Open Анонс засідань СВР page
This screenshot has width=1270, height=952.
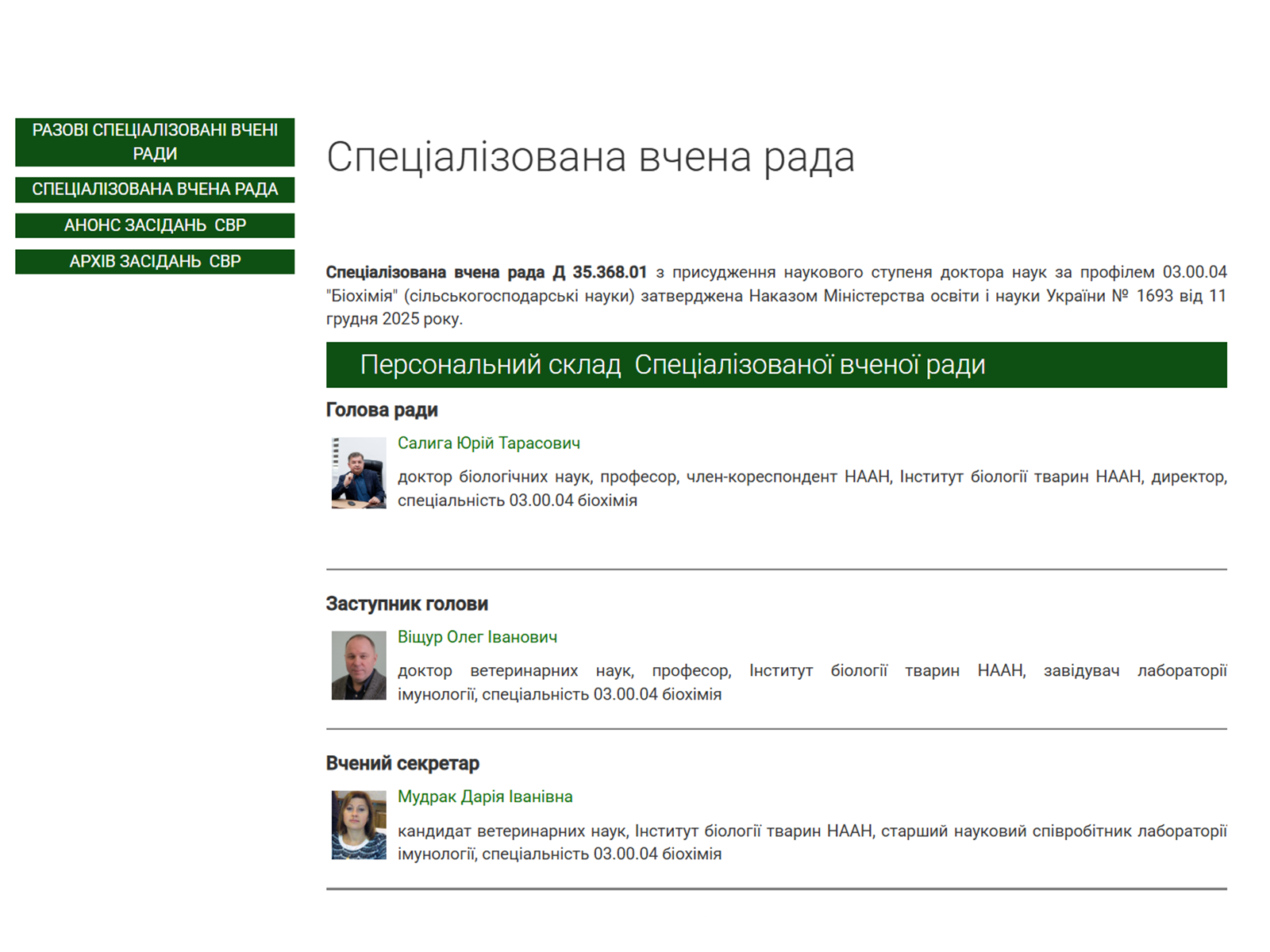(155, 225)
